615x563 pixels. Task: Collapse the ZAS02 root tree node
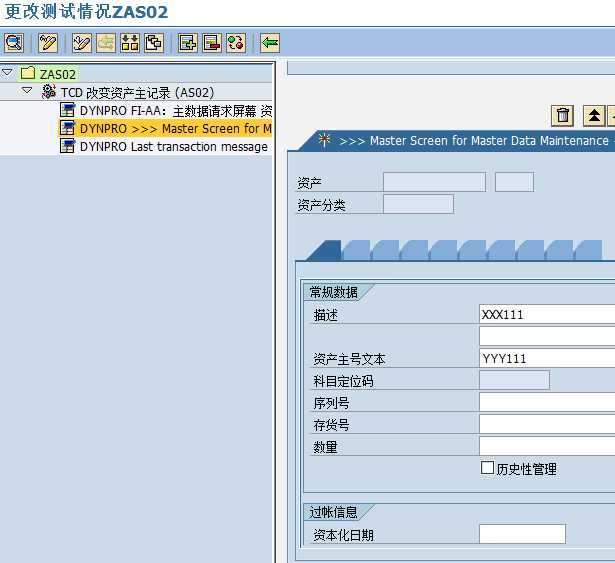[x=7, y=72]
